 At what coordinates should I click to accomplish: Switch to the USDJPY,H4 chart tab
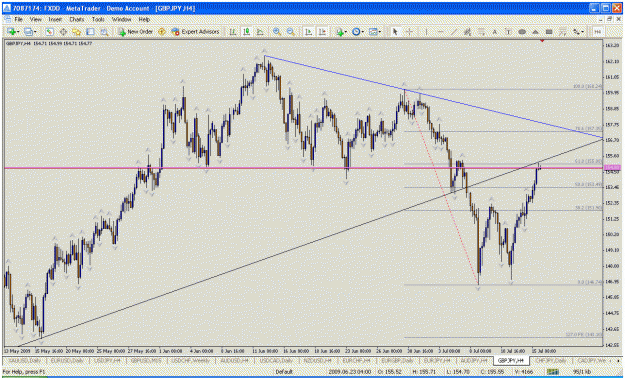pyautogui.click(x=107, y=360)
